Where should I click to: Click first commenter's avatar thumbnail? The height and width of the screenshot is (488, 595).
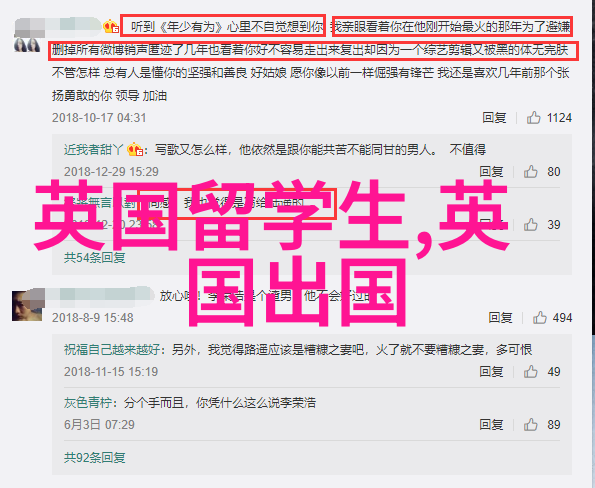point(27,45)
